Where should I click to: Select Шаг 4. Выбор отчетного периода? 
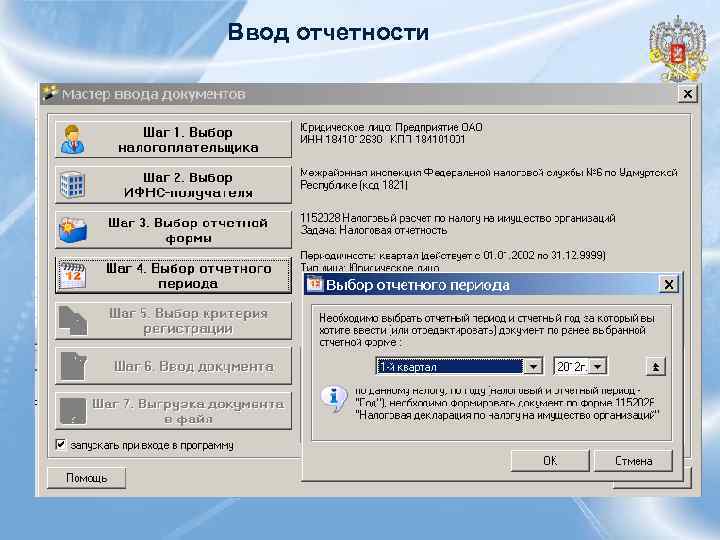(x=173, y=276)
